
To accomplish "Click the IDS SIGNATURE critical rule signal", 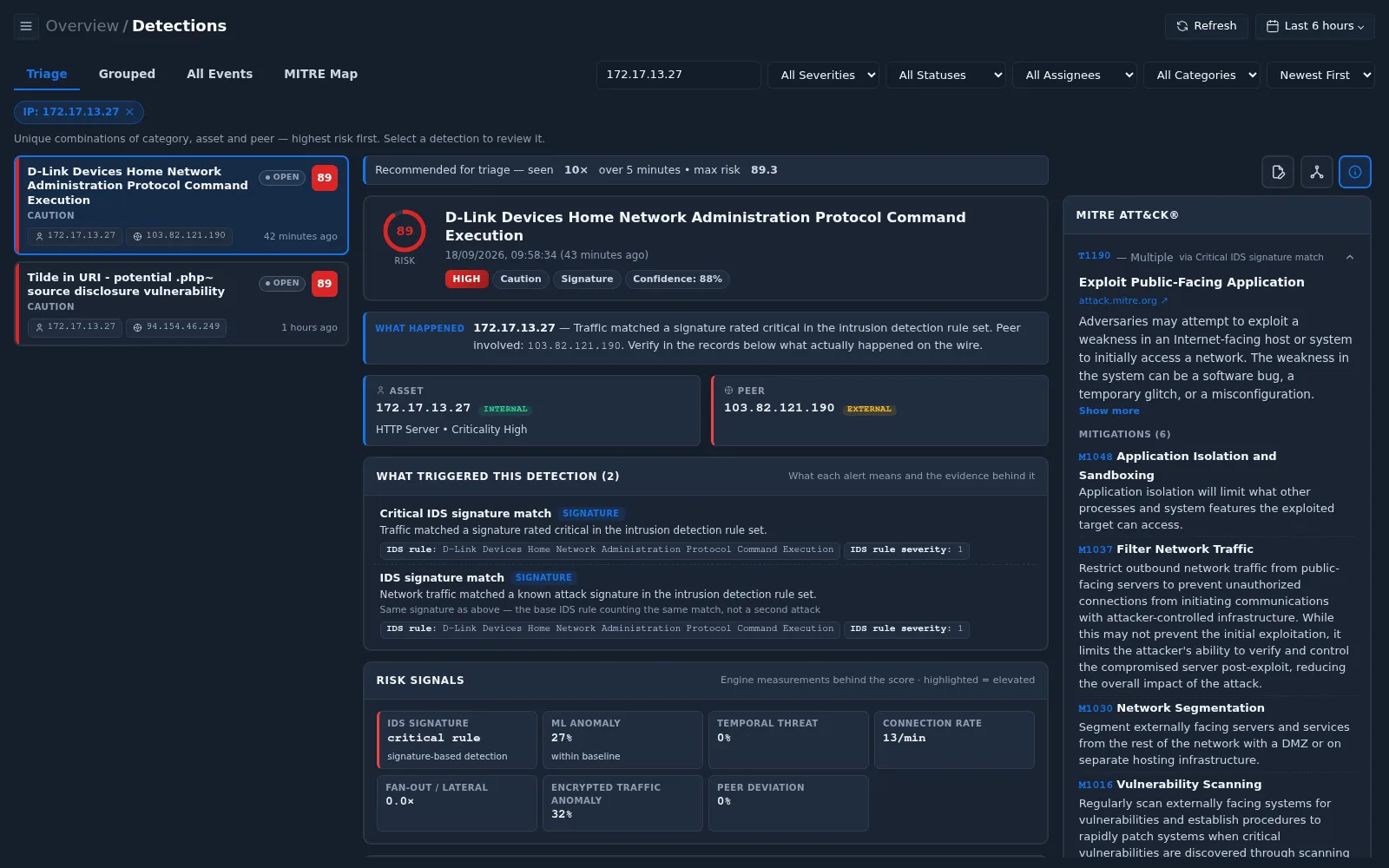I will (458, 740).
